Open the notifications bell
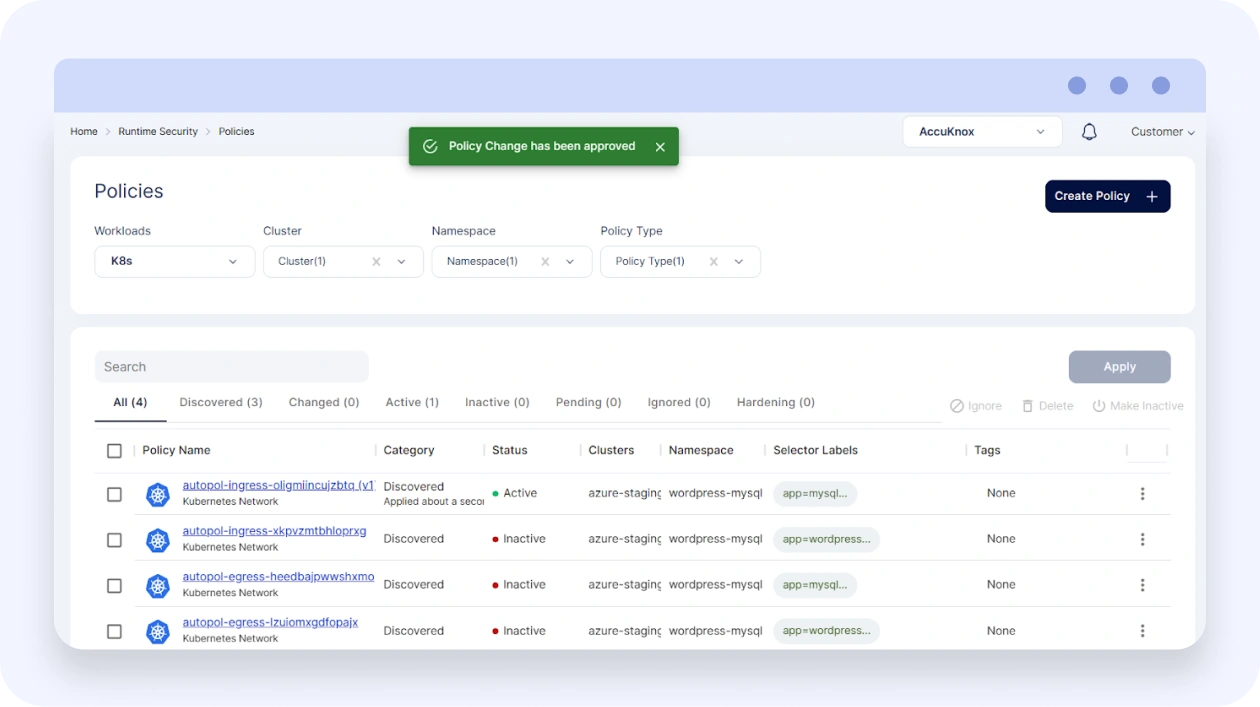Viewport: 1260px width, 707px height. [1089, 132]
